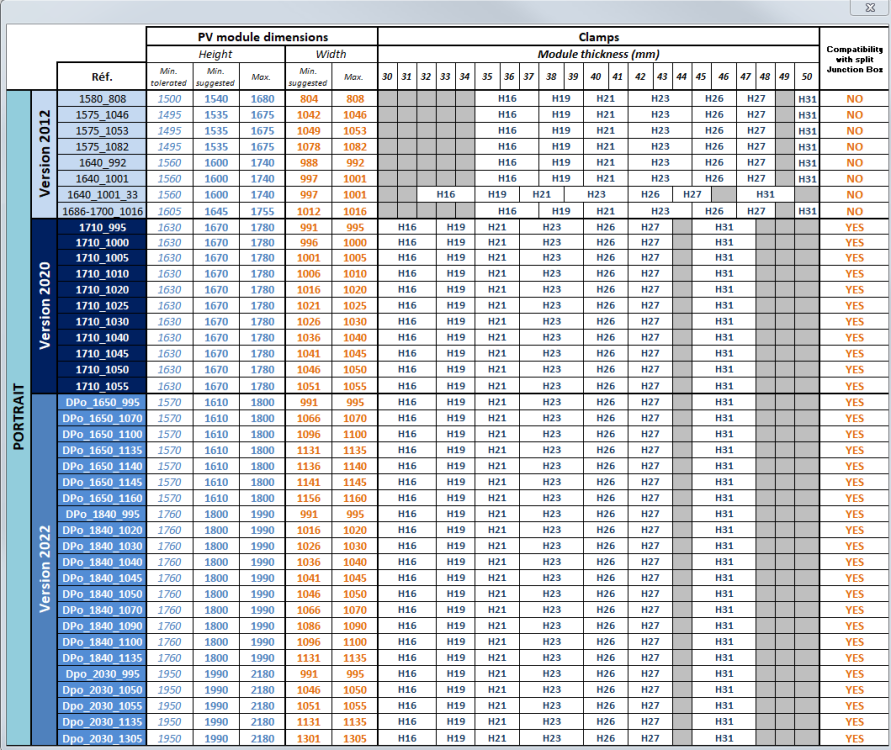
Task: Click the PV module dimensions header
Action: point(263,37)
